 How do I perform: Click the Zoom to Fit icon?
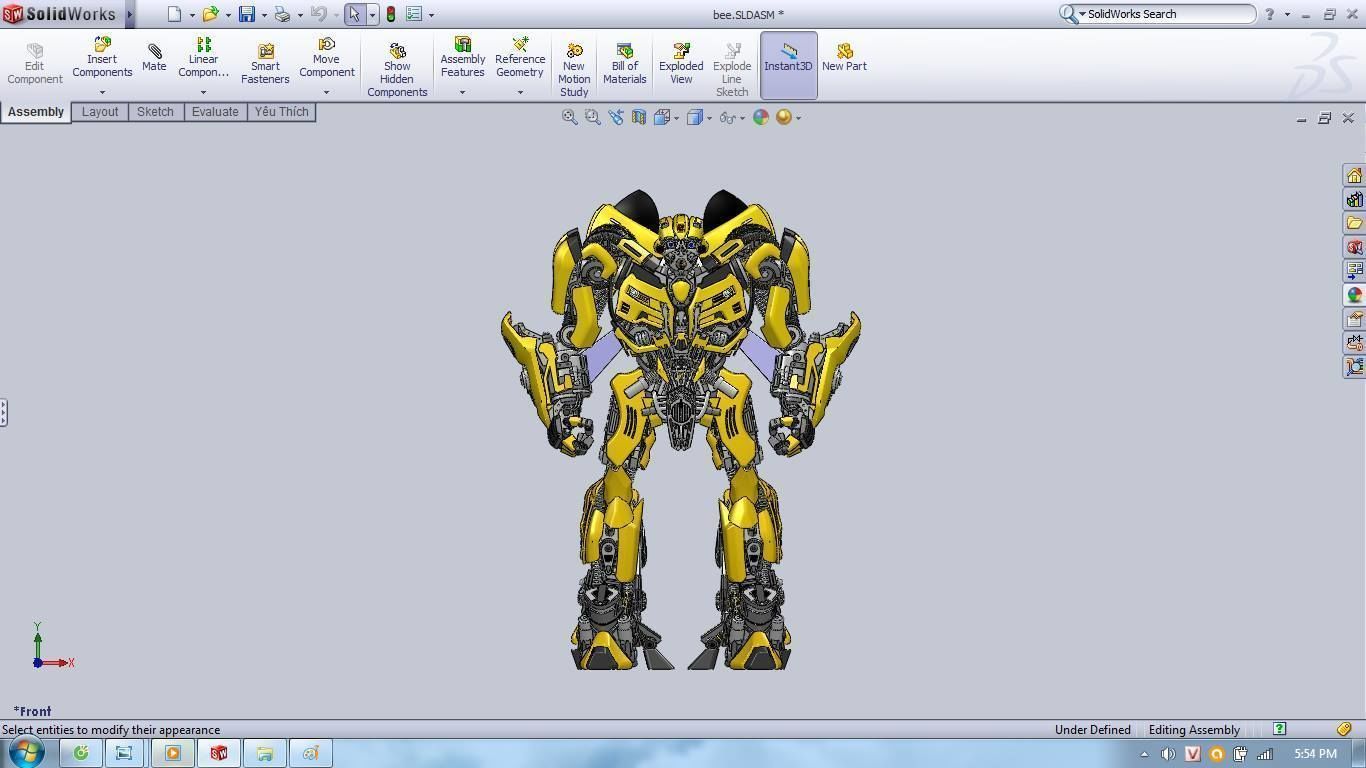coord(569,117)
